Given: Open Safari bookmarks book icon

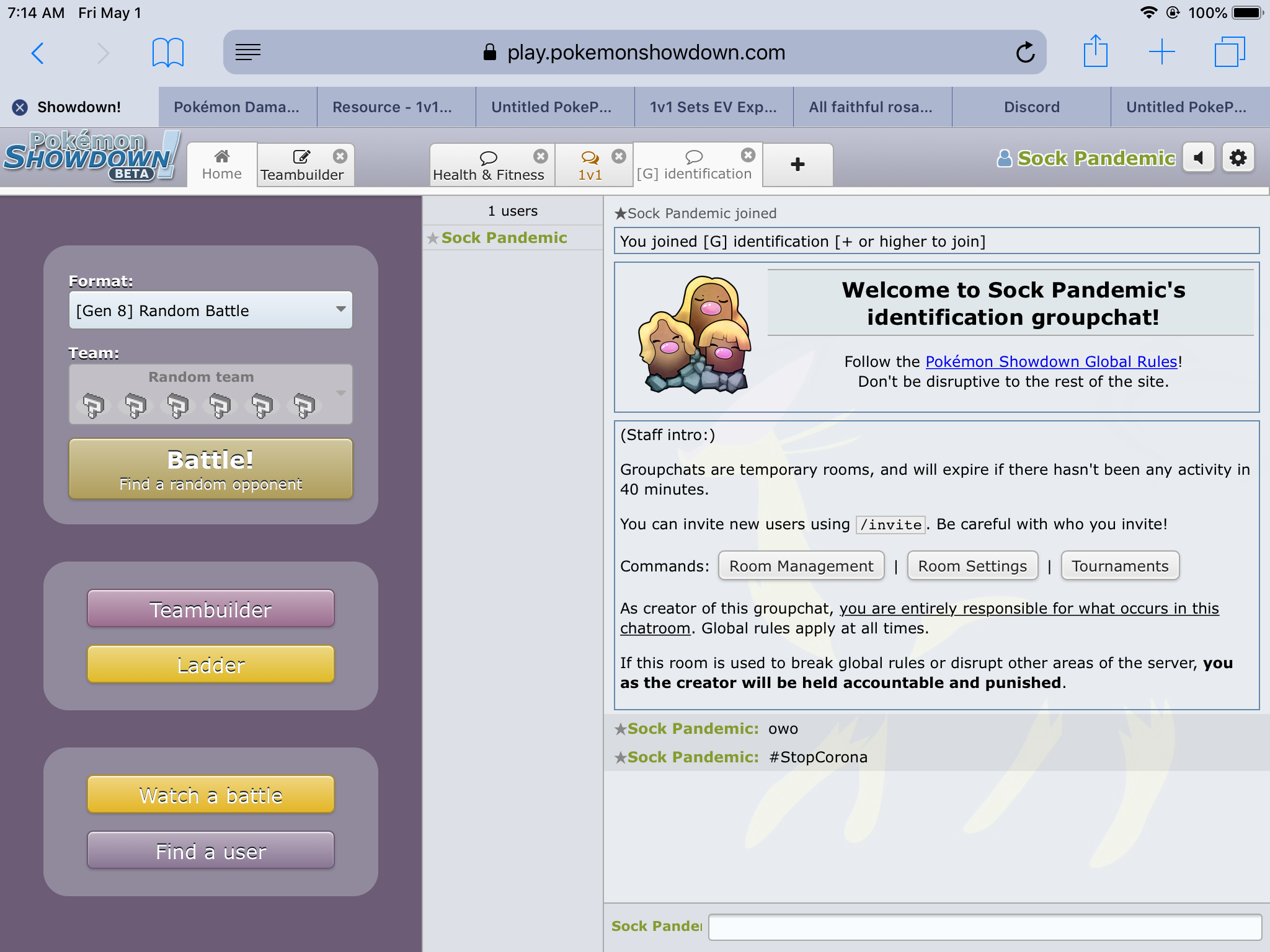Looking at the screenshot, I should tap(168, 53).
